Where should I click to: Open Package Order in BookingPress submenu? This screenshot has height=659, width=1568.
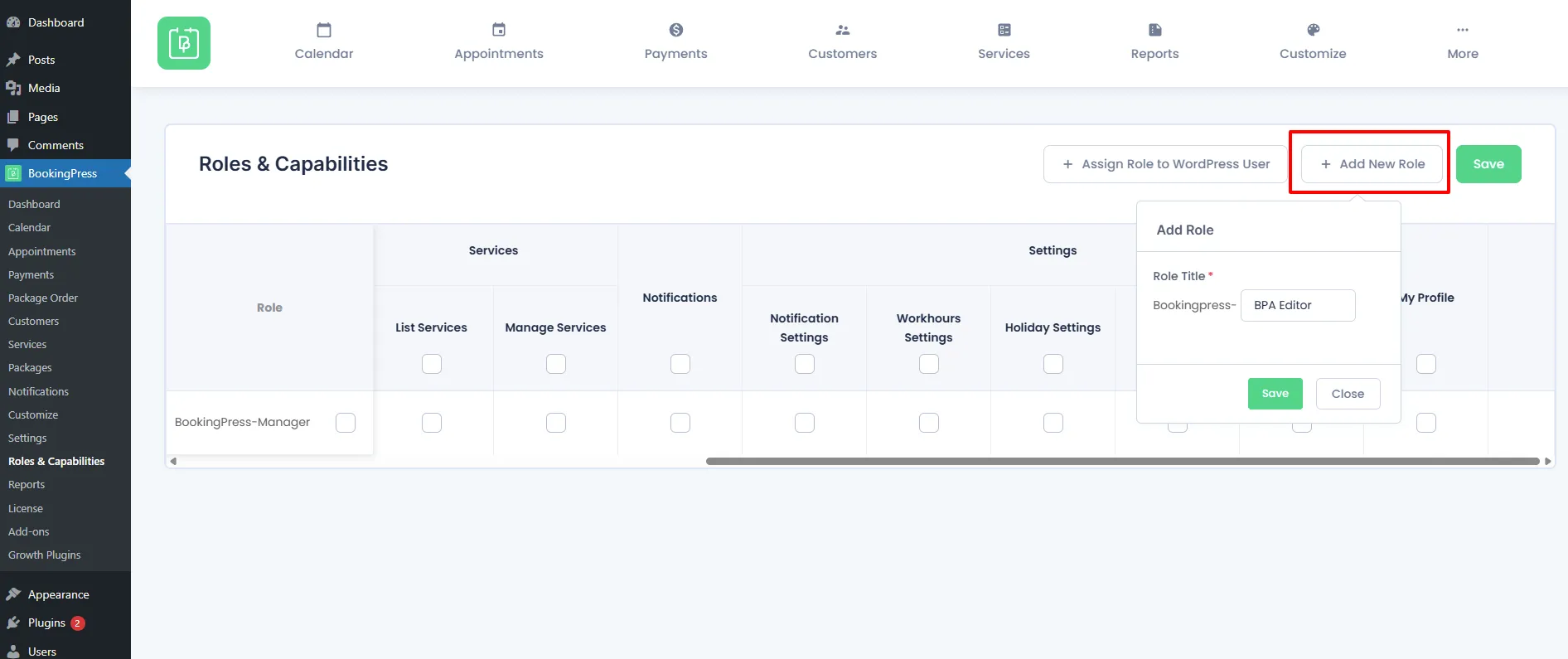tap(43, 298)
